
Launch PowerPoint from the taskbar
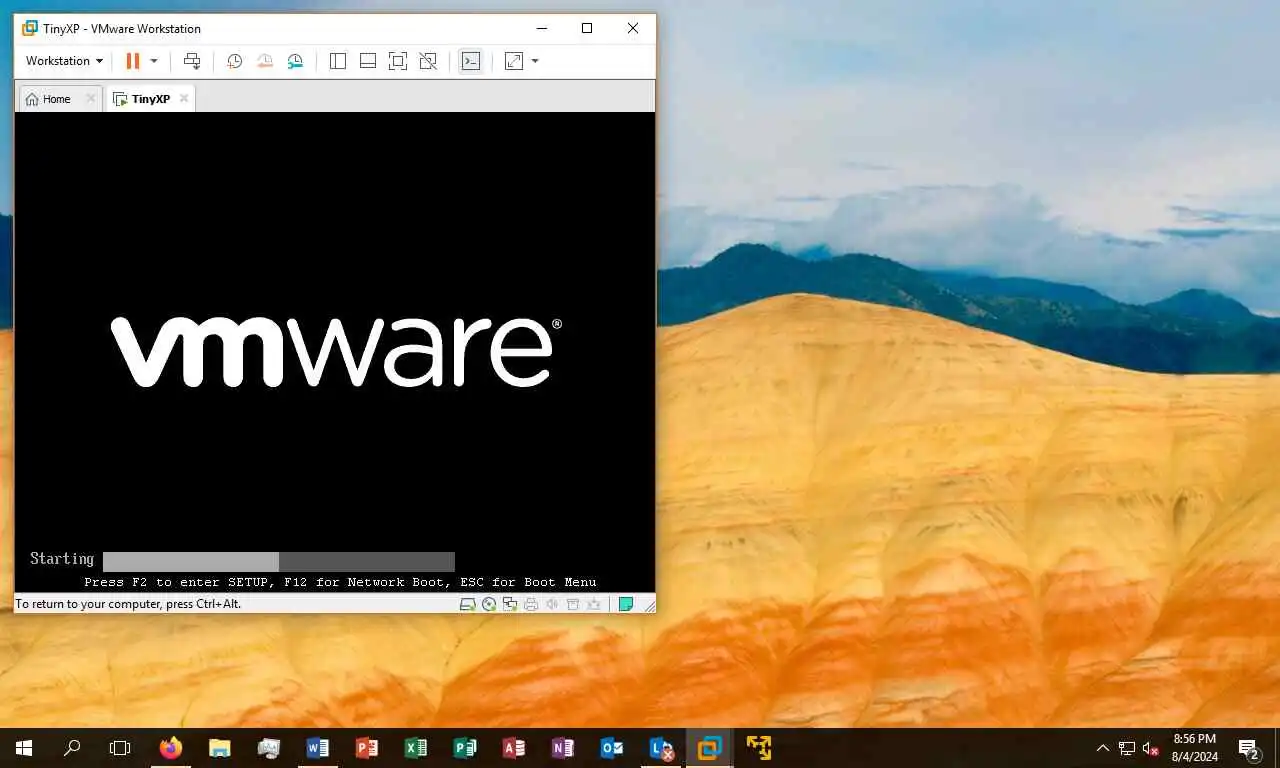coord(367,748)
